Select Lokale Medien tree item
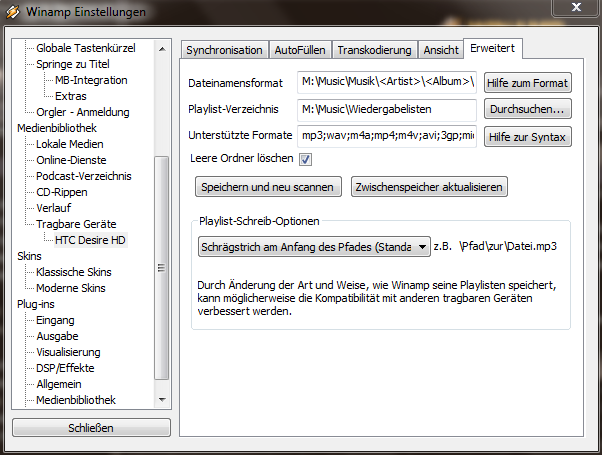The image size is (602, 455). (x=69, y=144)
